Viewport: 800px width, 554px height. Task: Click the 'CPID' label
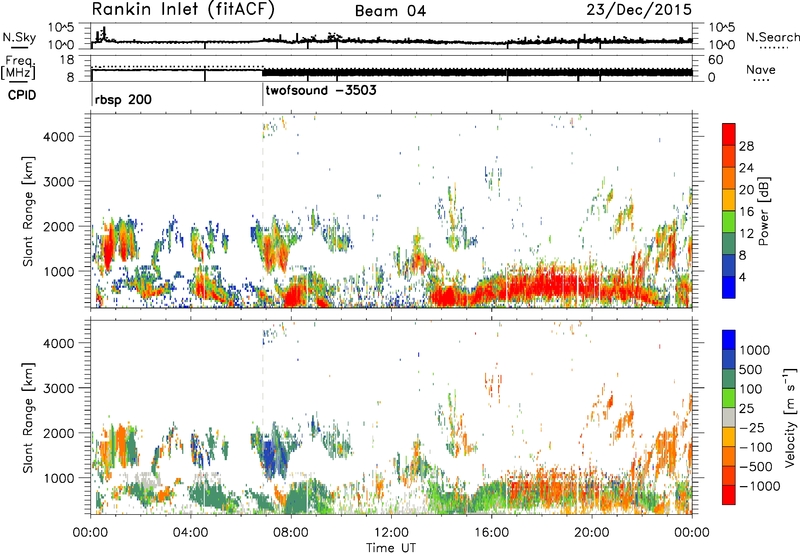pos(22,95)
